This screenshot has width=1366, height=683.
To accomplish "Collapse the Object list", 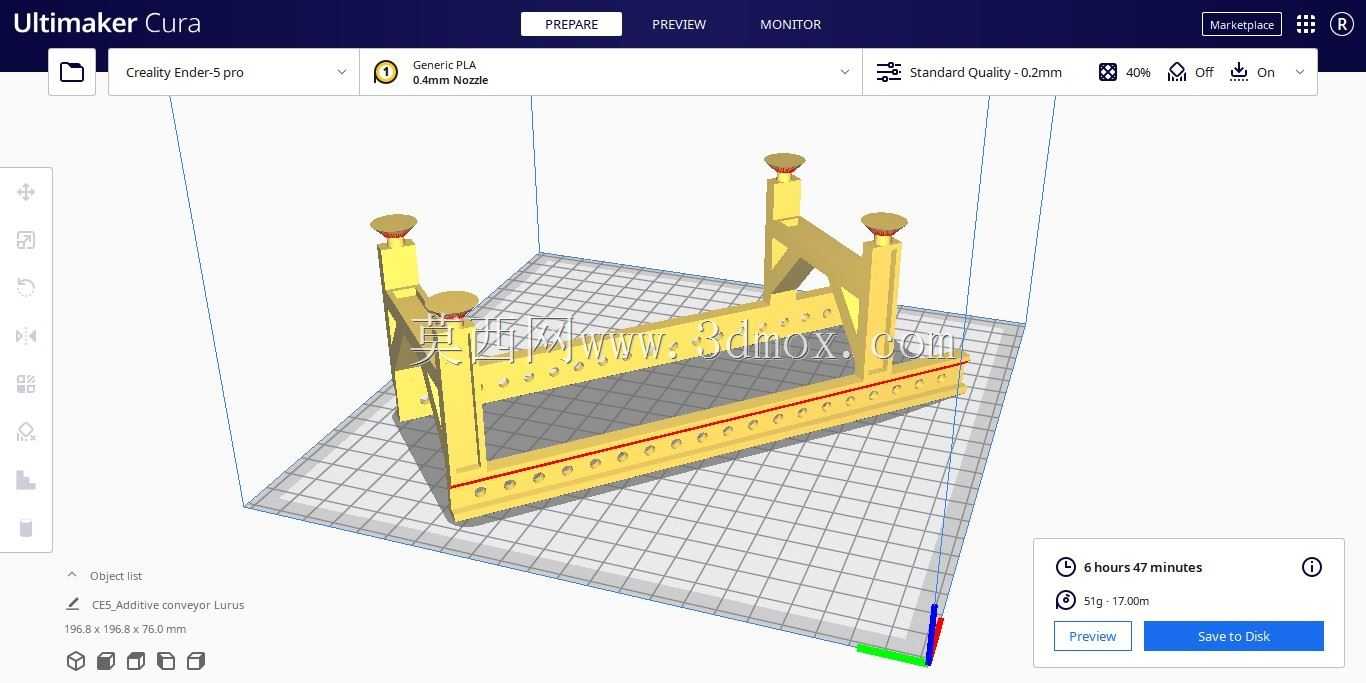I will (x=72, y=575).
